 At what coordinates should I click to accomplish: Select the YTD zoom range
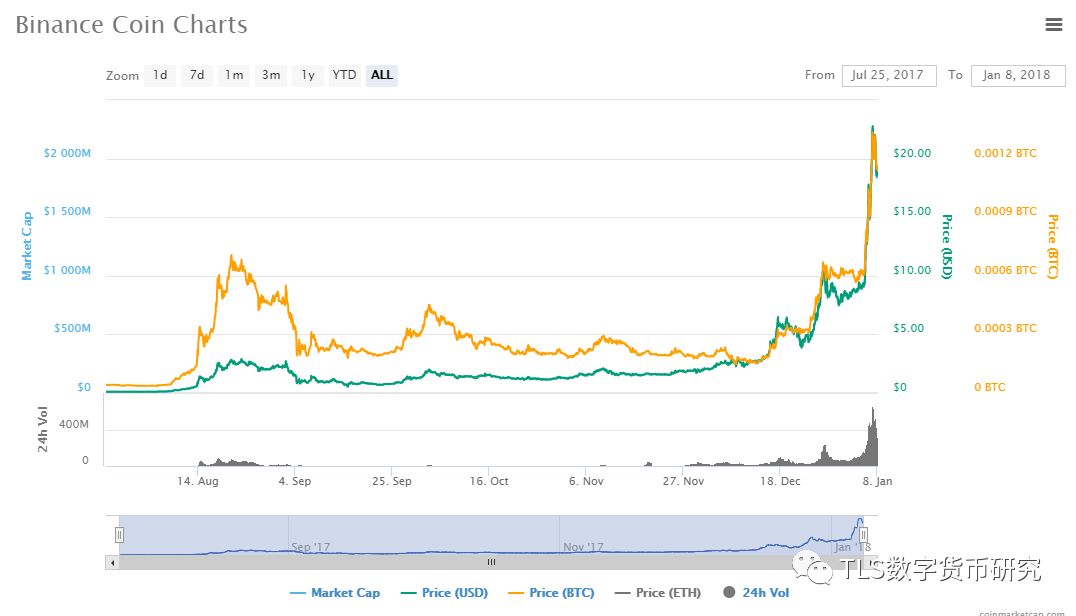pyautogui.click(x=344, y=75)
